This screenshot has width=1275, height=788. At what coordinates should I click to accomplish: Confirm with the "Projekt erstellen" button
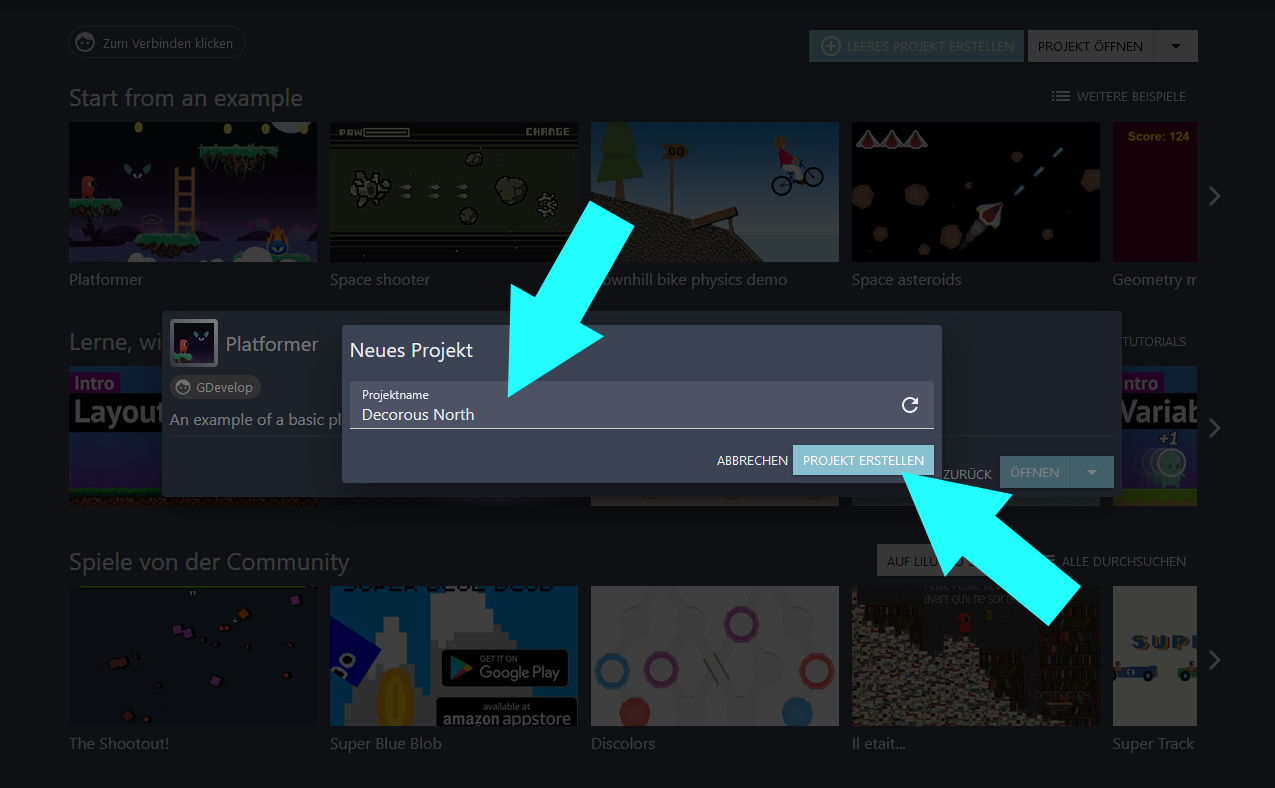tap(864, 461)
